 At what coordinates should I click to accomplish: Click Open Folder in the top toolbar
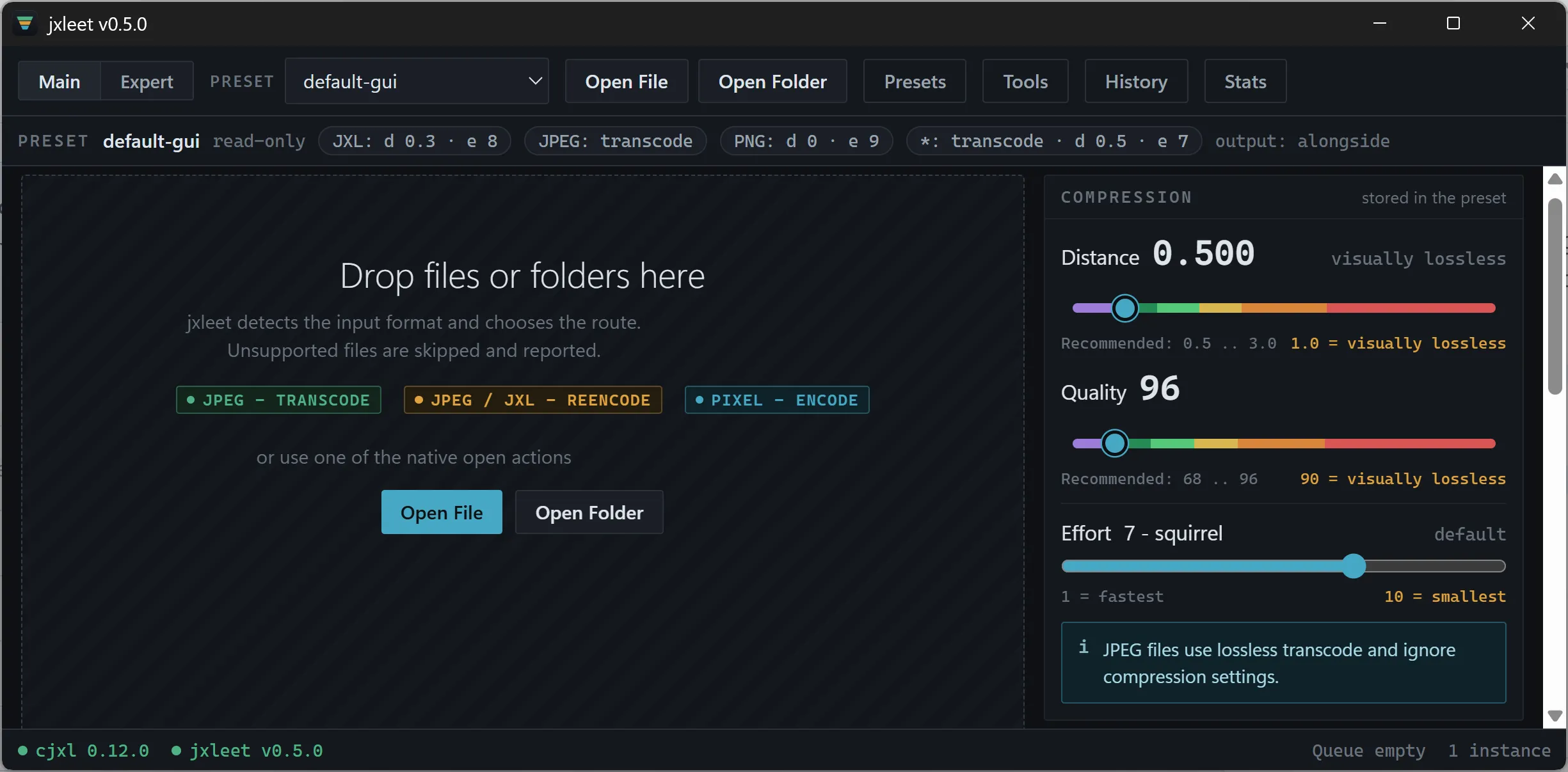pos(772,81)
